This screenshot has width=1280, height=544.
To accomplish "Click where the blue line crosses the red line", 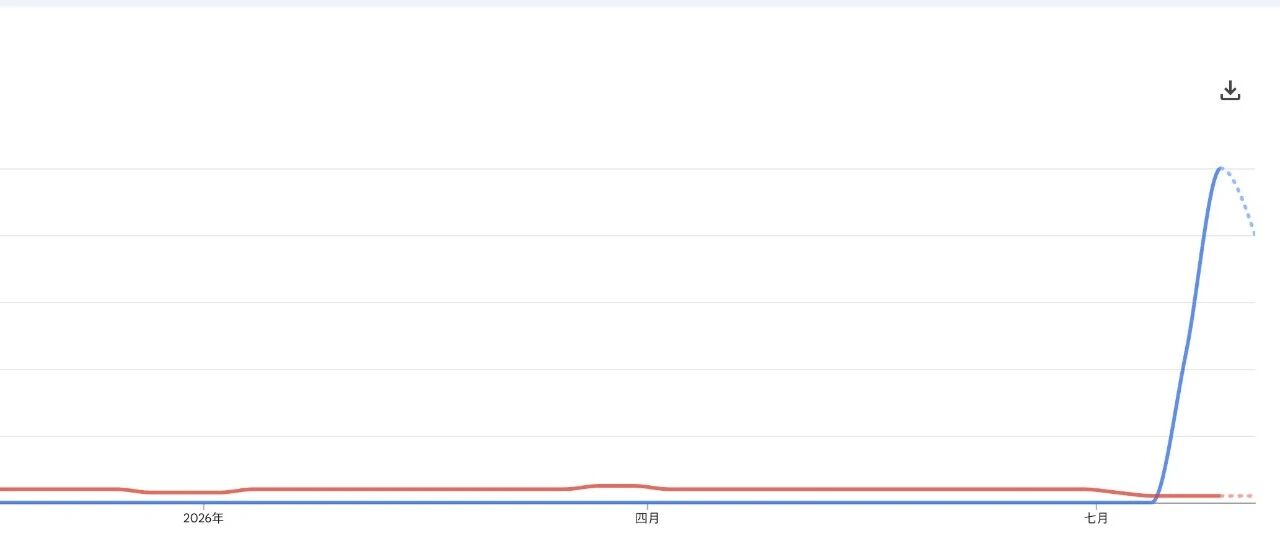I will point(1157,495).
